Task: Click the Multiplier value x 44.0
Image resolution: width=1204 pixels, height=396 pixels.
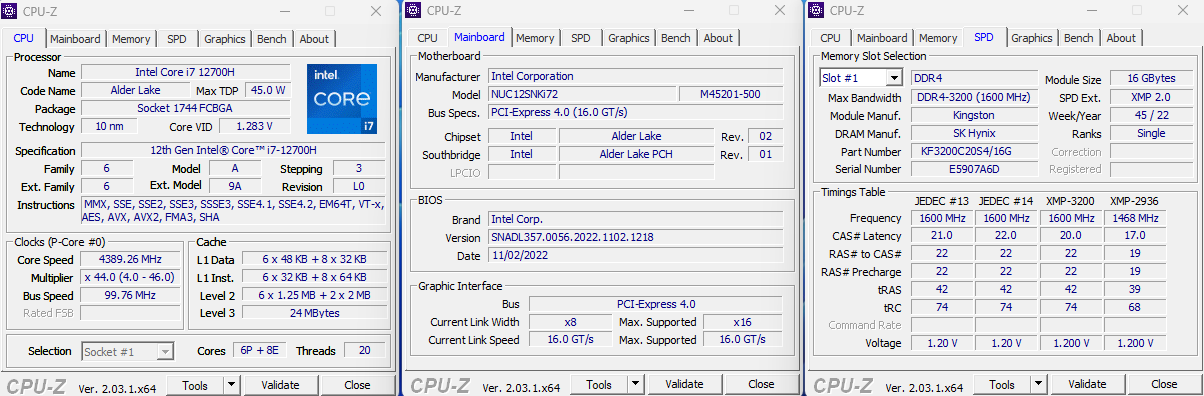Action: pyautogui.click(x=130, y=277)
